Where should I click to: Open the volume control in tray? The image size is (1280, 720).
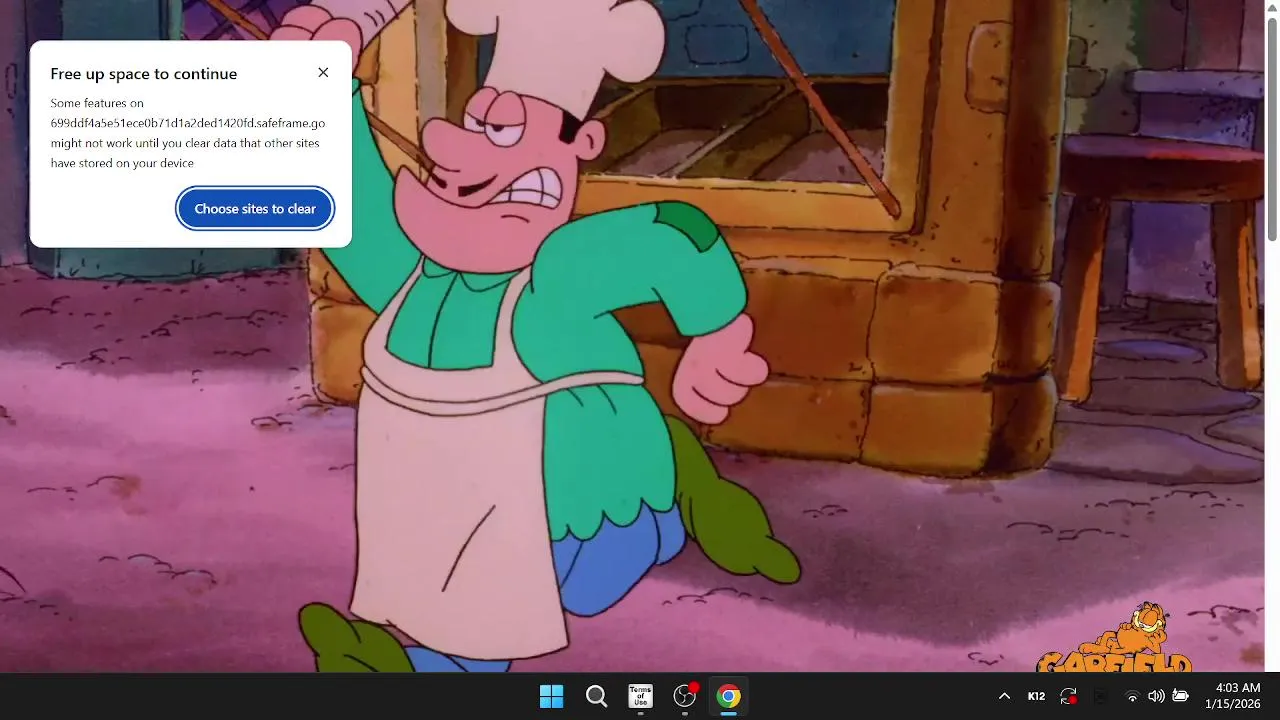tap(1156, 696)
